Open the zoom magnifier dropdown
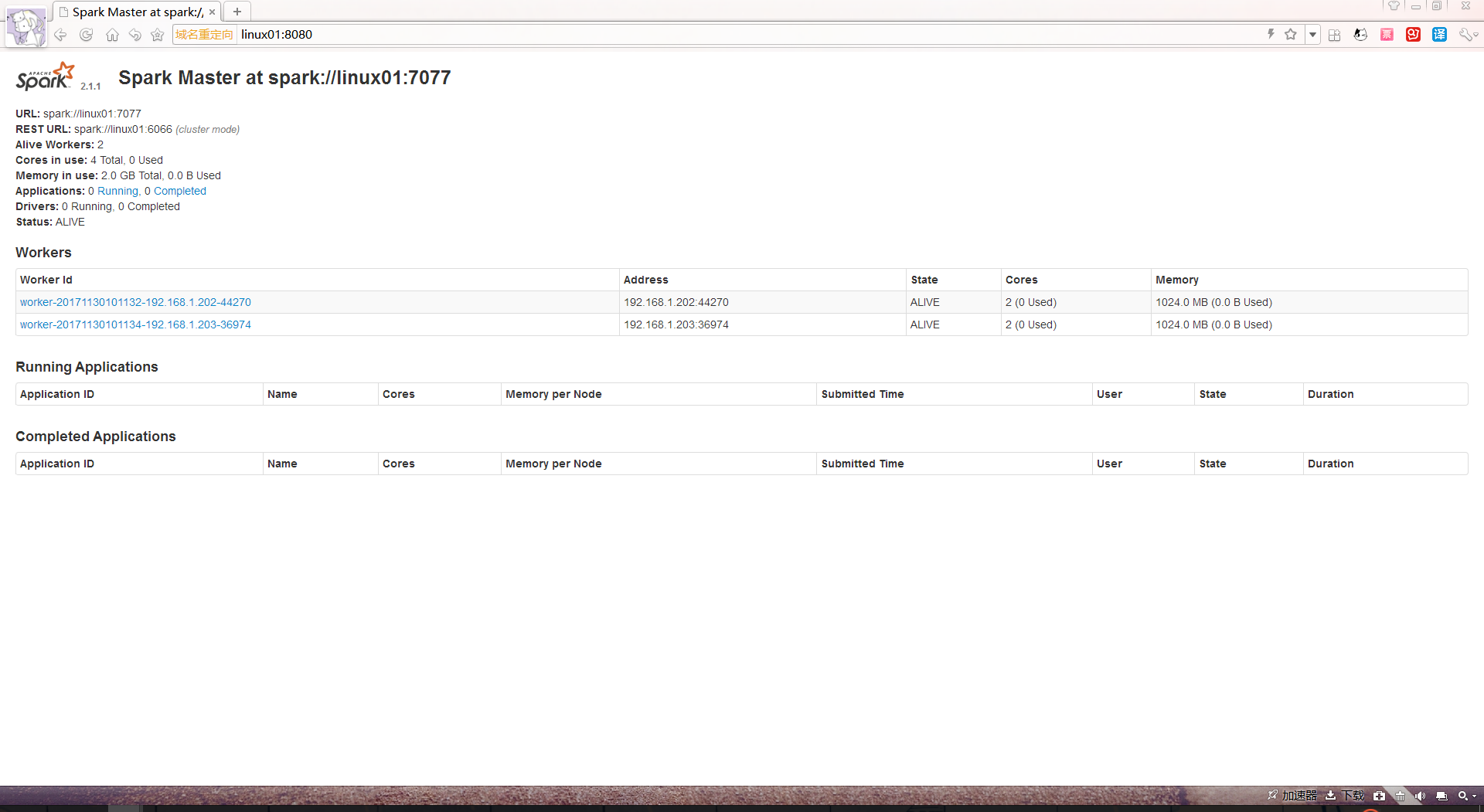Image resolution: width=1484 pixels, height=812 pixels. point(1467,796)
